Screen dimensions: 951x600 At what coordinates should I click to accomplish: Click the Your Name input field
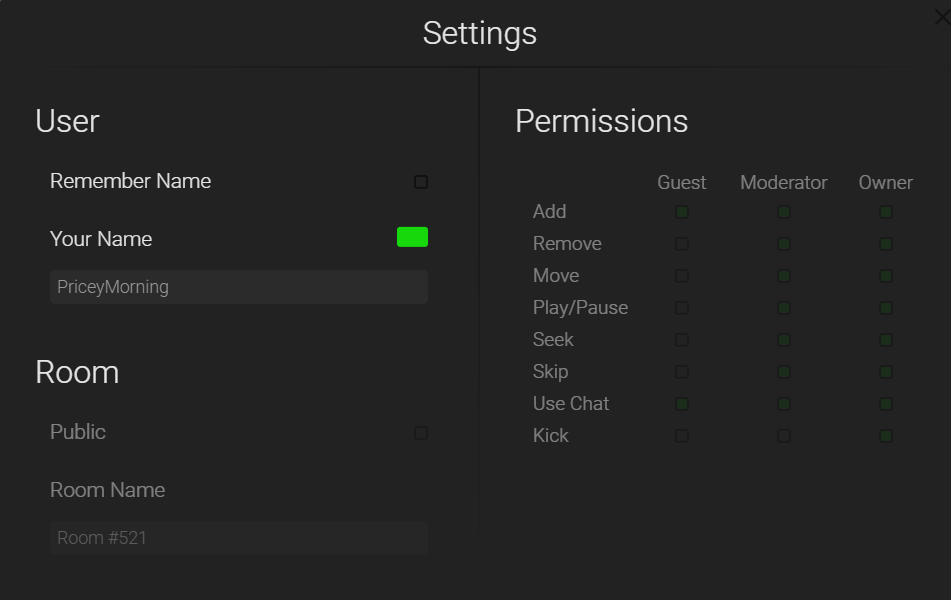[x=239, y=287]
